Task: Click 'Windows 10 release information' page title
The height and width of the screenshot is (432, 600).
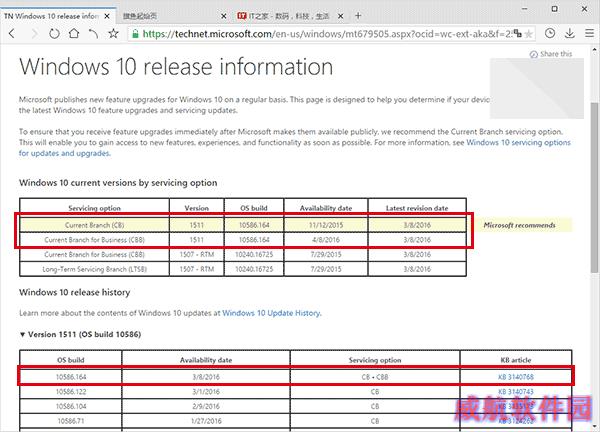Action: coord(176,67)
